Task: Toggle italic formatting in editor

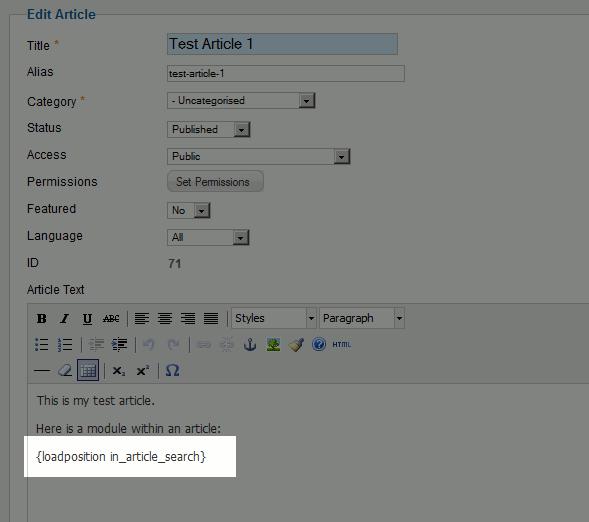Action: coord(65,318)
